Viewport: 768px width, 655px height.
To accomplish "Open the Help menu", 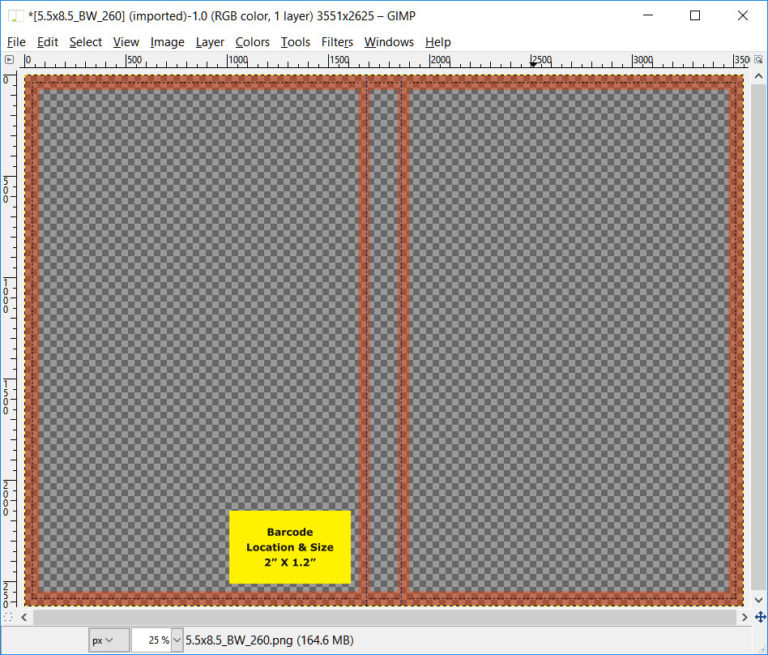I will coord(438,42).
